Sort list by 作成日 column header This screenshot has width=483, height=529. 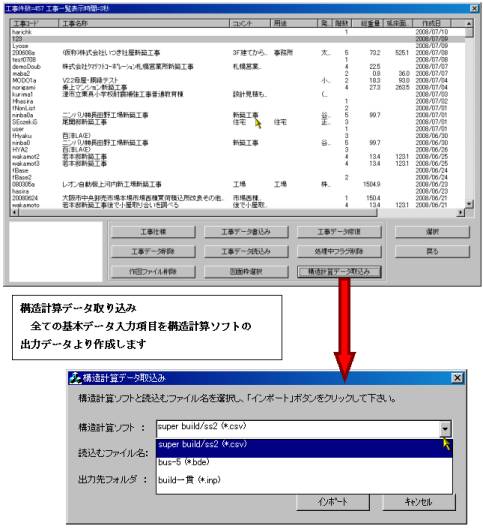(431, 23)
